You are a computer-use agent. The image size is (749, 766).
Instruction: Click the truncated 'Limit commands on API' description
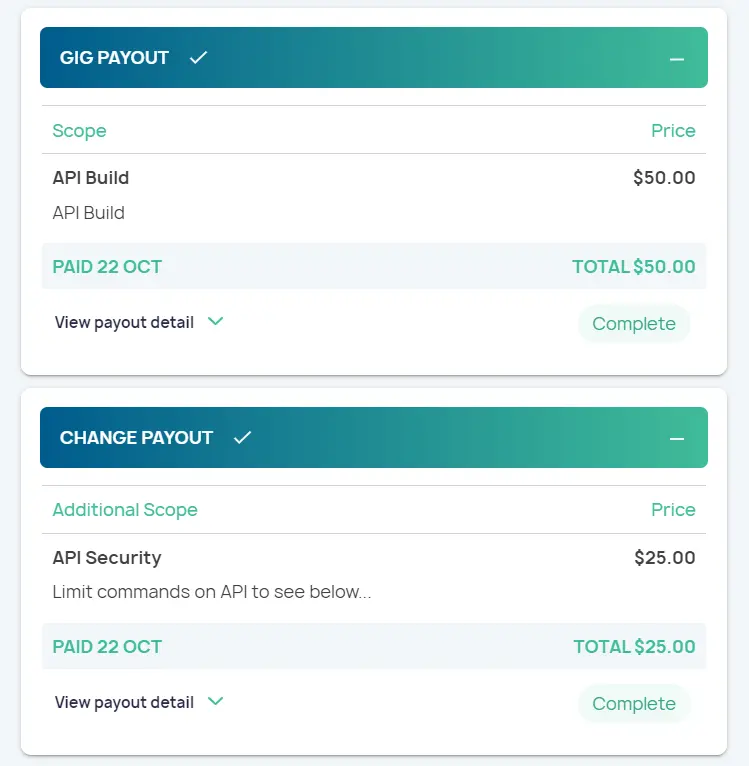tap(212, 592)
